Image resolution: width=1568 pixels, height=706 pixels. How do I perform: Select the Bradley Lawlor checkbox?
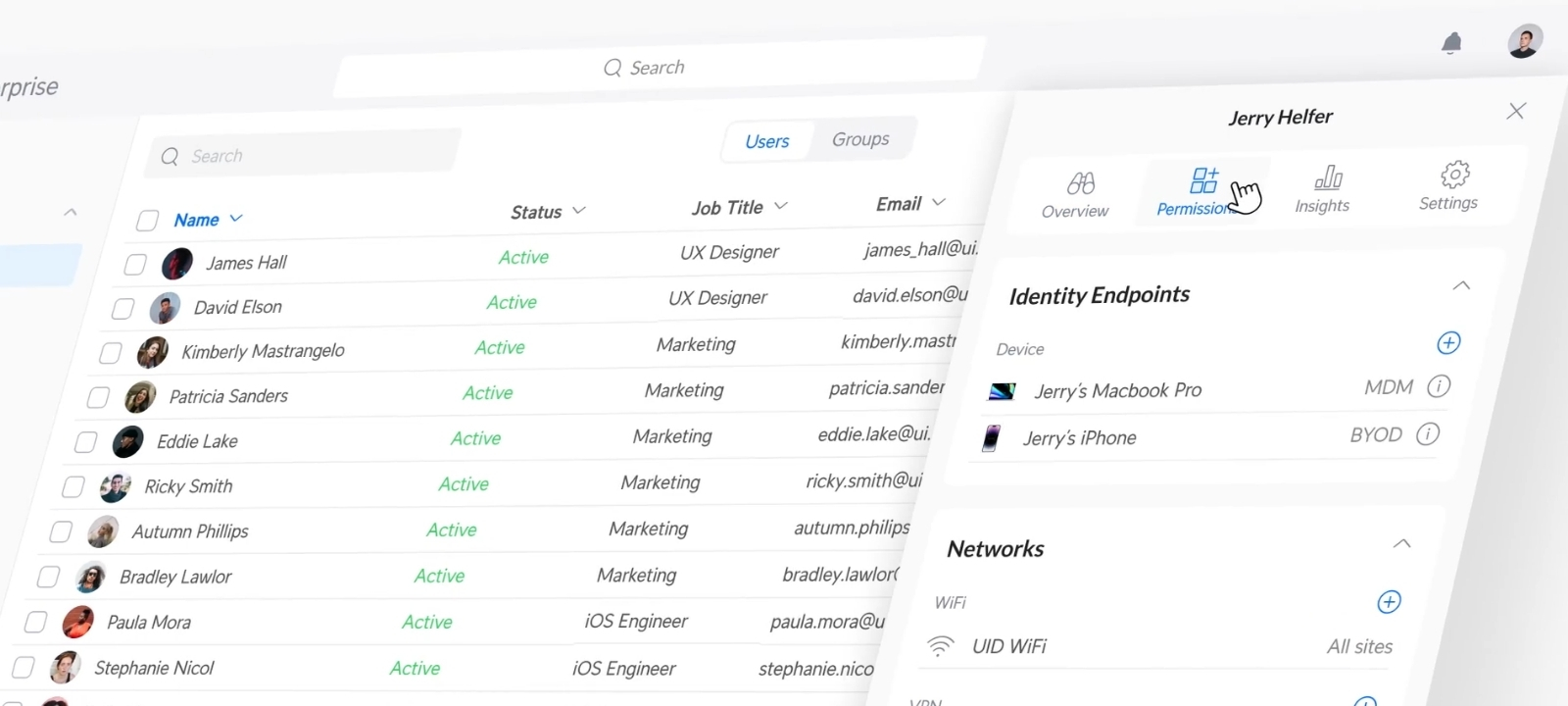click(x=48, y=577)
